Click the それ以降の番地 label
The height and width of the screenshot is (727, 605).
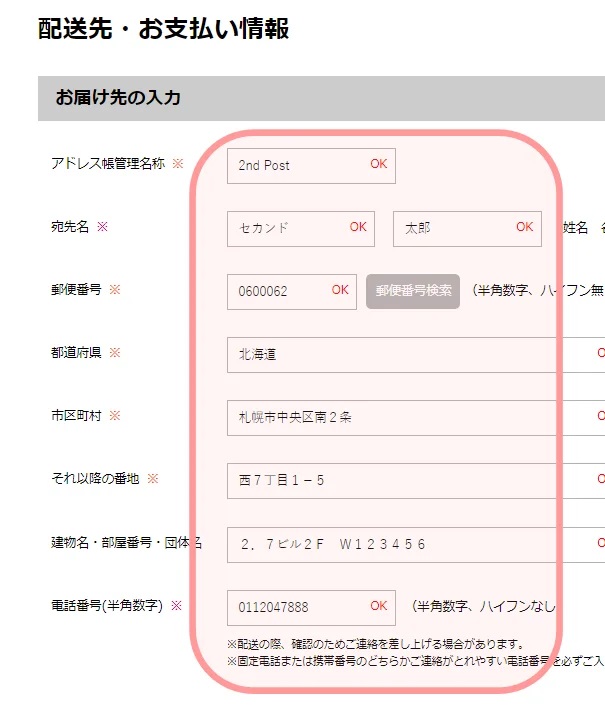(x=95, y=478)
